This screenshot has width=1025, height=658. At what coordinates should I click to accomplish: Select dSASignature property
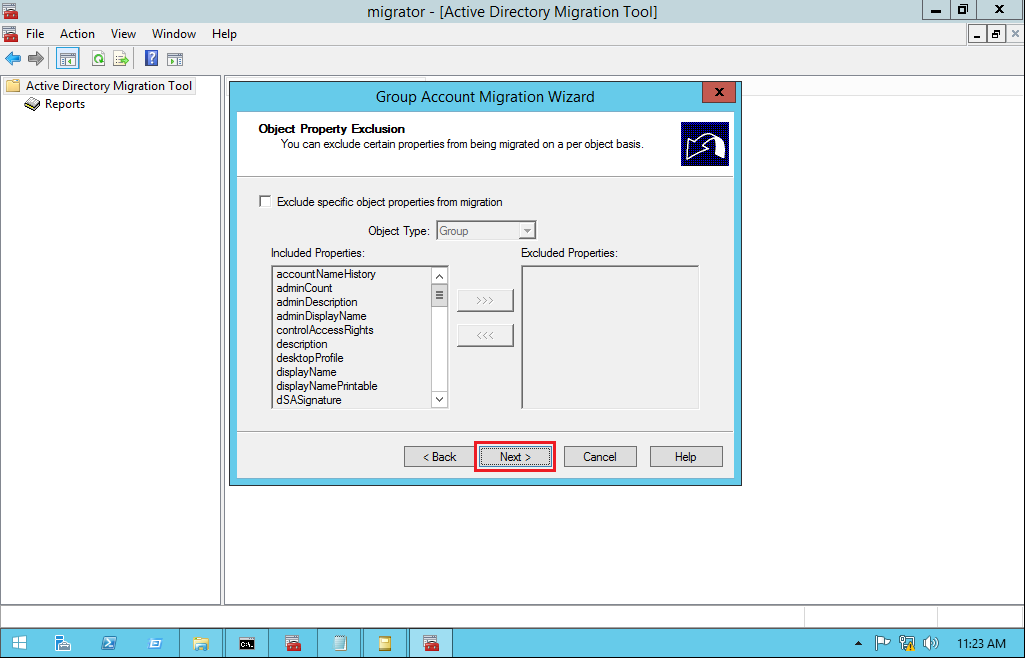(309, 400)
